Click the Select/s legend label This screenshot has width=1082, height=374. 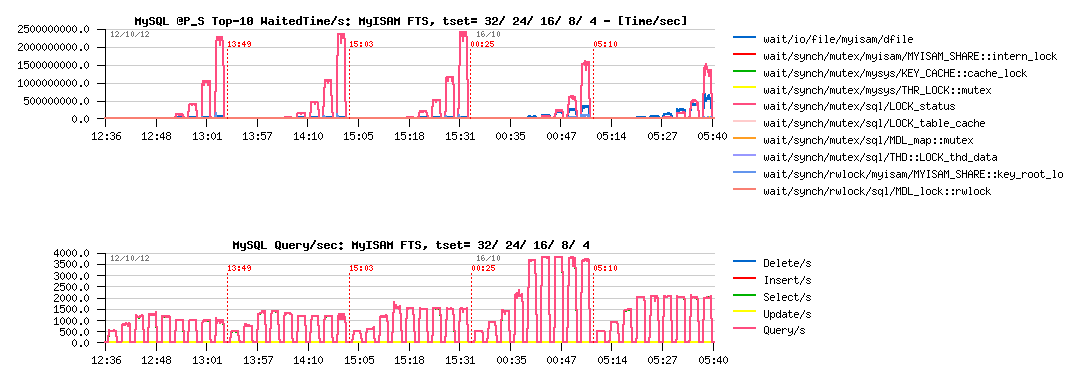pyautogui.click(x=787, y=297)
